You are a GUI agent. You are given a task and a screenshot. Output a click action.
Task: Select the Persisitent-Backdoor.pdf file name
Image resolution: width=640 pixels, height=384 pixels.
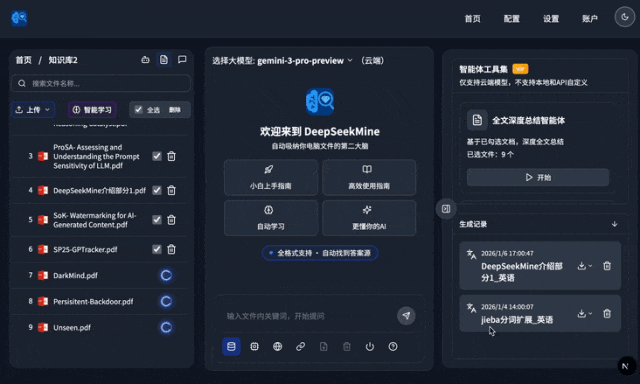(x=93, y=302)
